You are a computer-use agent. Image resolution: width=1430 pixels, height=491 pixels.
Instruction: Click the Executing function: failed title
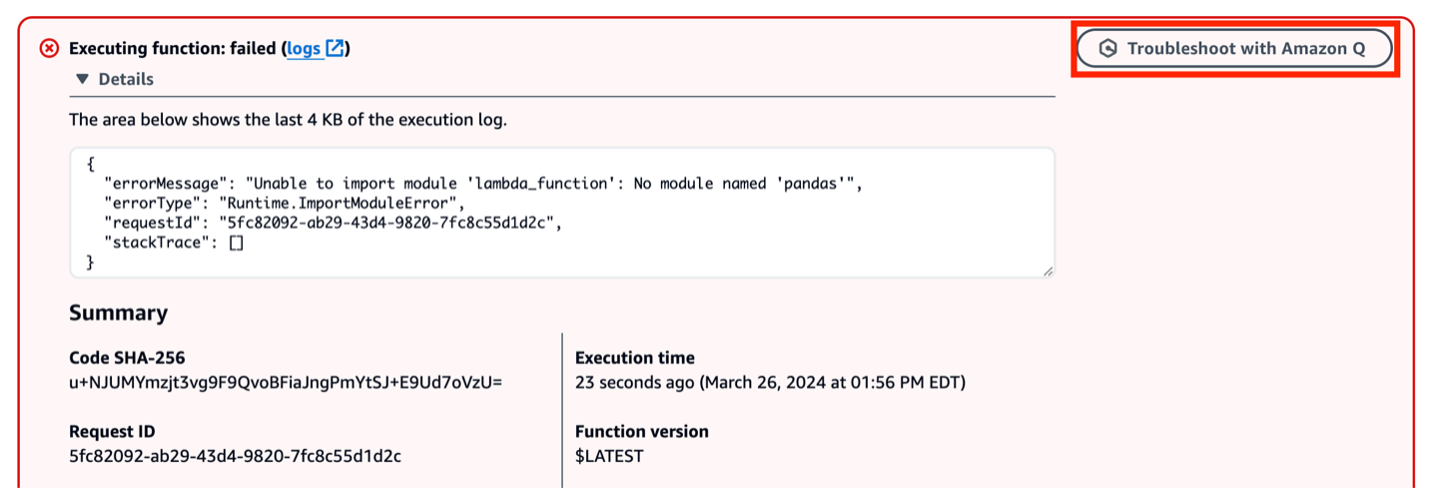(173, 48)
